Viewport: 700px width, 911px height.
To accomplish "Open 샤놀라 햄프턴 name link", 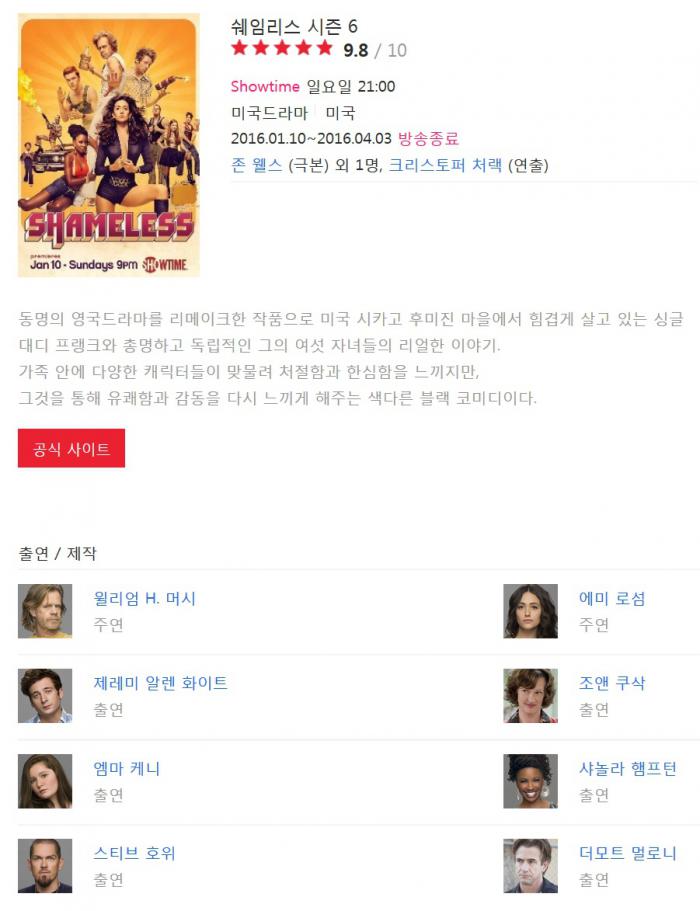I will (x=627, y=769).
